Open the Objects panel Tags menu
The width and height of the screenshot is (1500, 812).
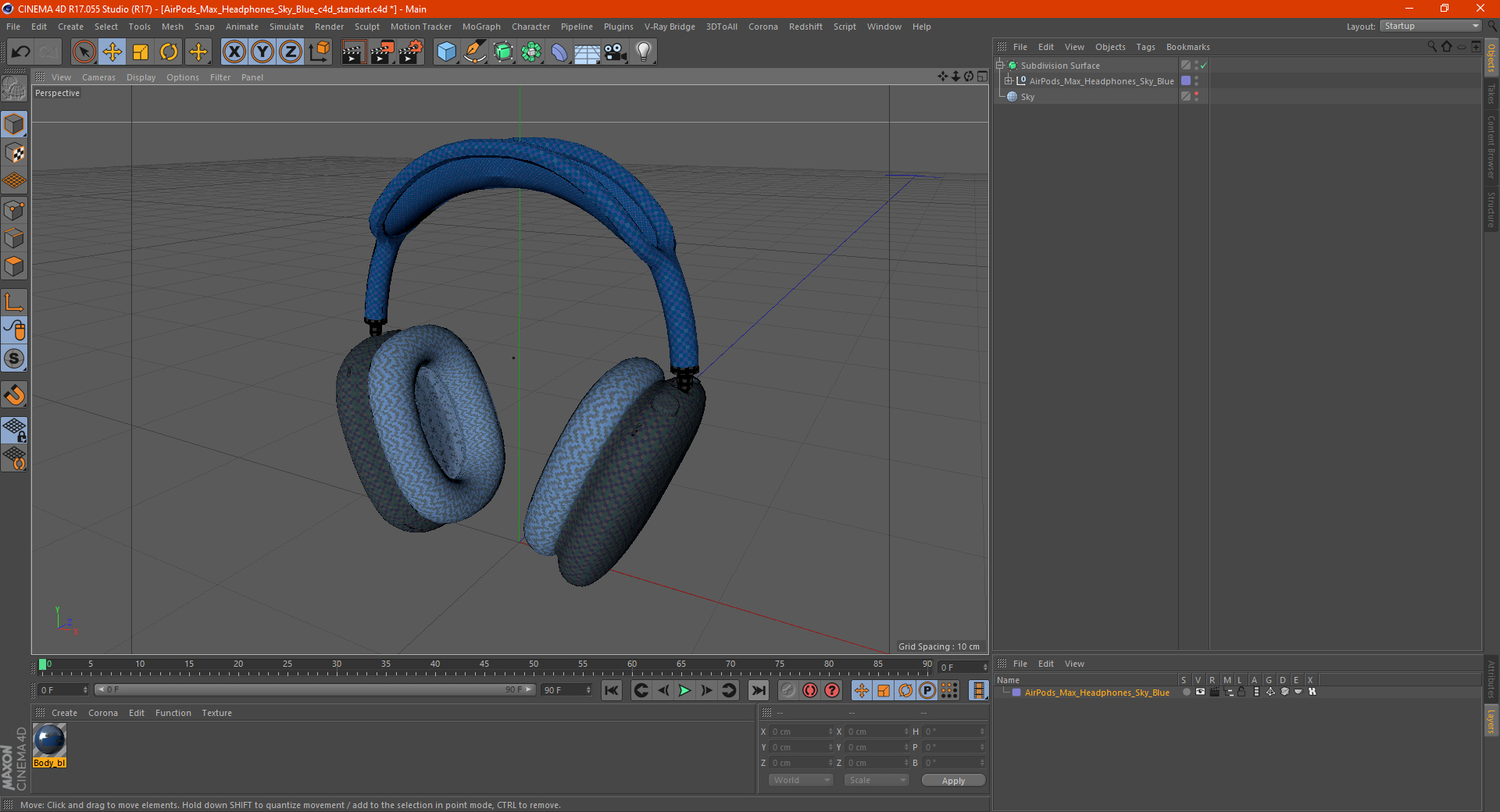click(1145, 47)
